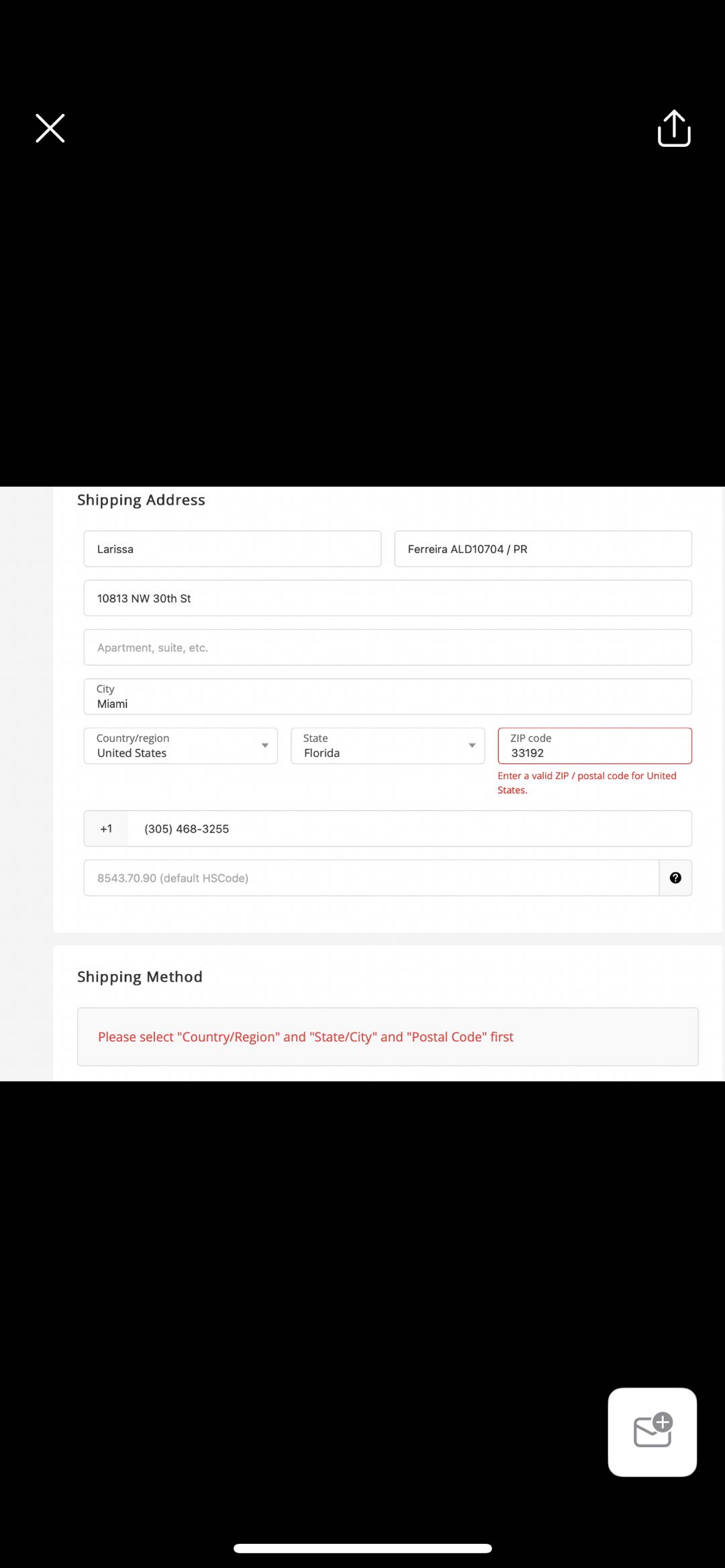Click the first name field containing Larissa

(232, 549)
